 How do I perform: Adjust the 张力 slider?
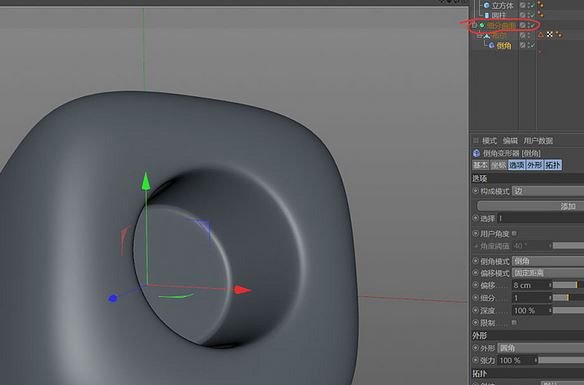561,360
